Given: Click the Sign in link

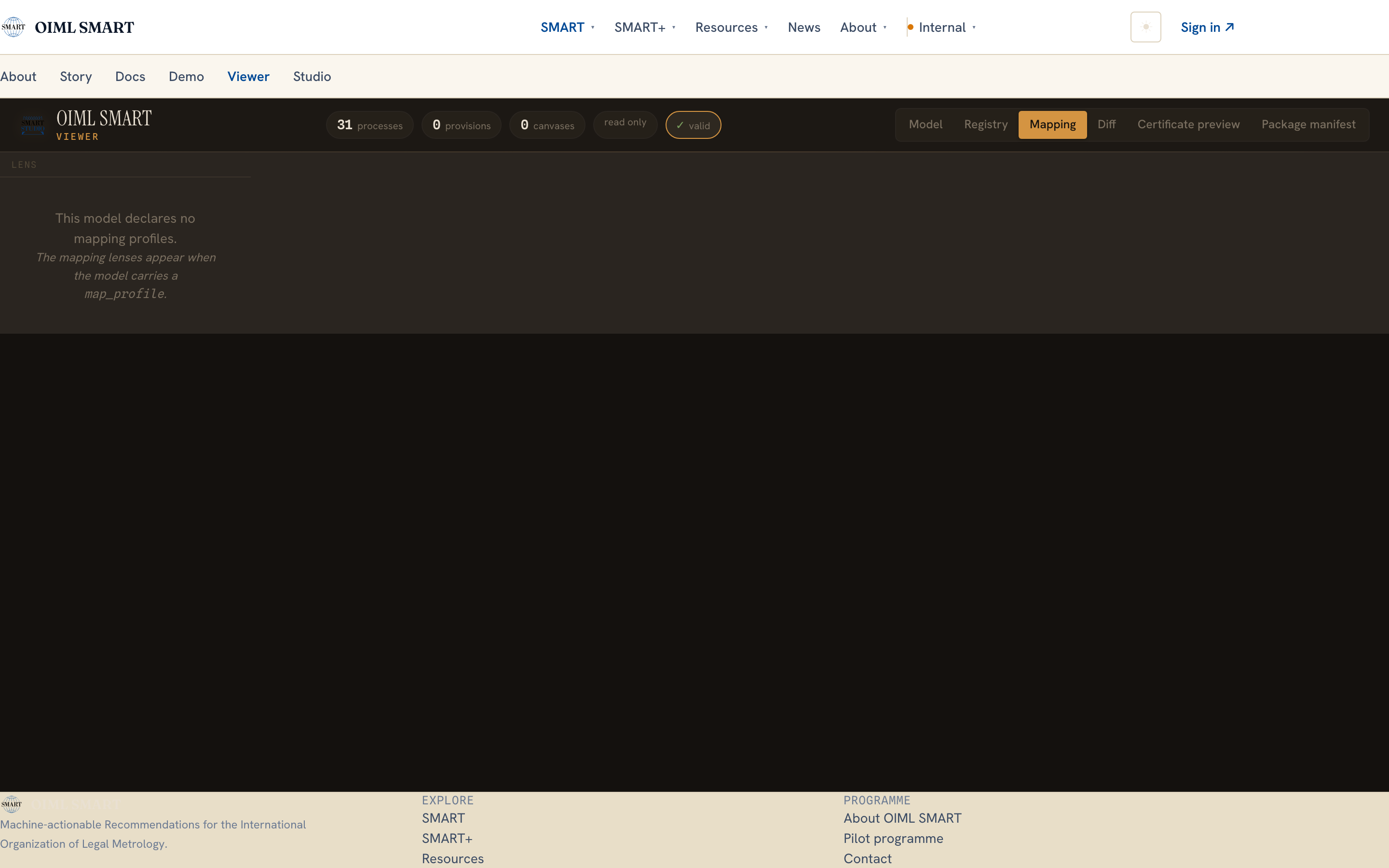Looking at the screenshot, I should click(1207, 27).
